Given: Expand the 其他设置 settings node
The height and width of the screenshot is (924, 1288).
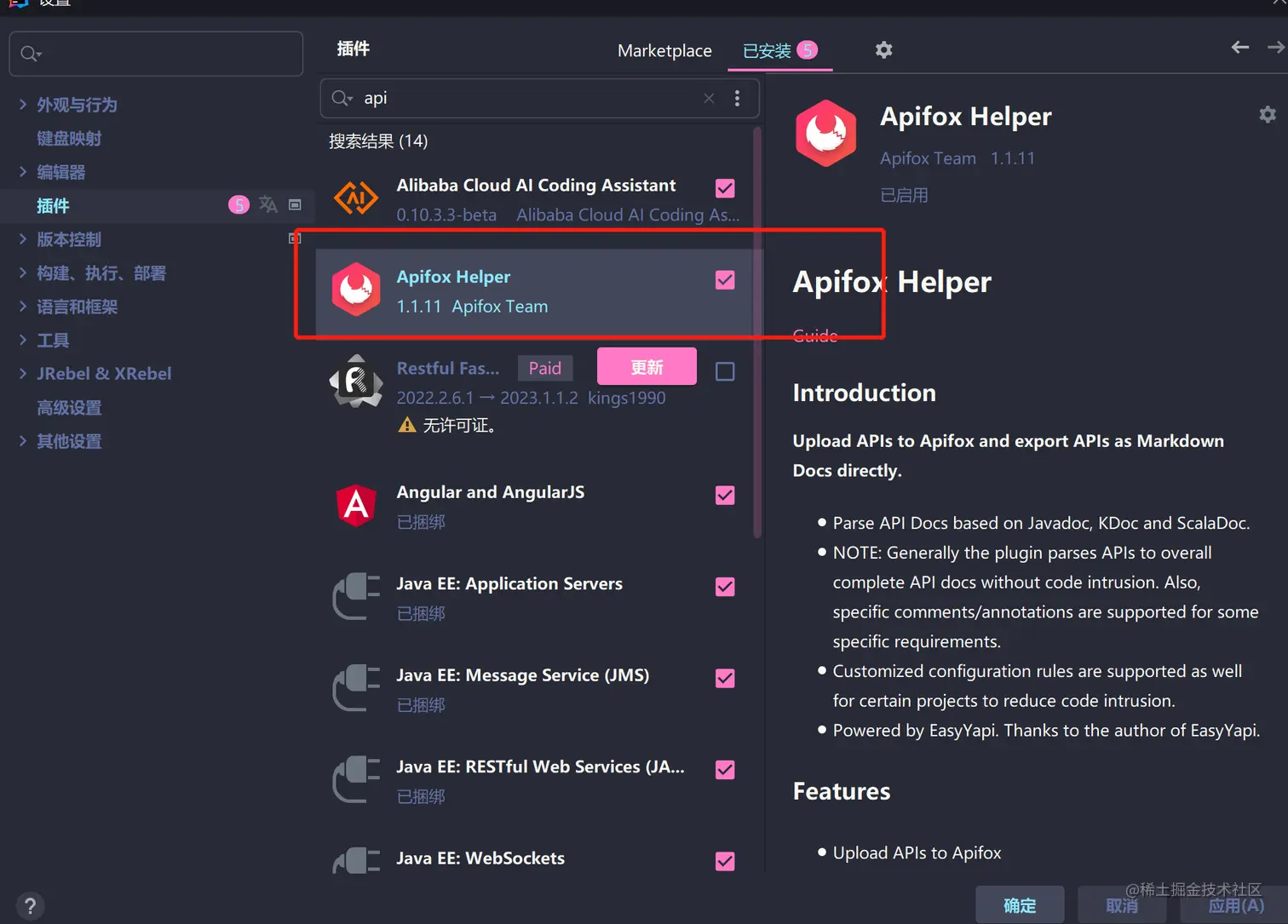Looking at the screenshot, I should pos(23,440).
